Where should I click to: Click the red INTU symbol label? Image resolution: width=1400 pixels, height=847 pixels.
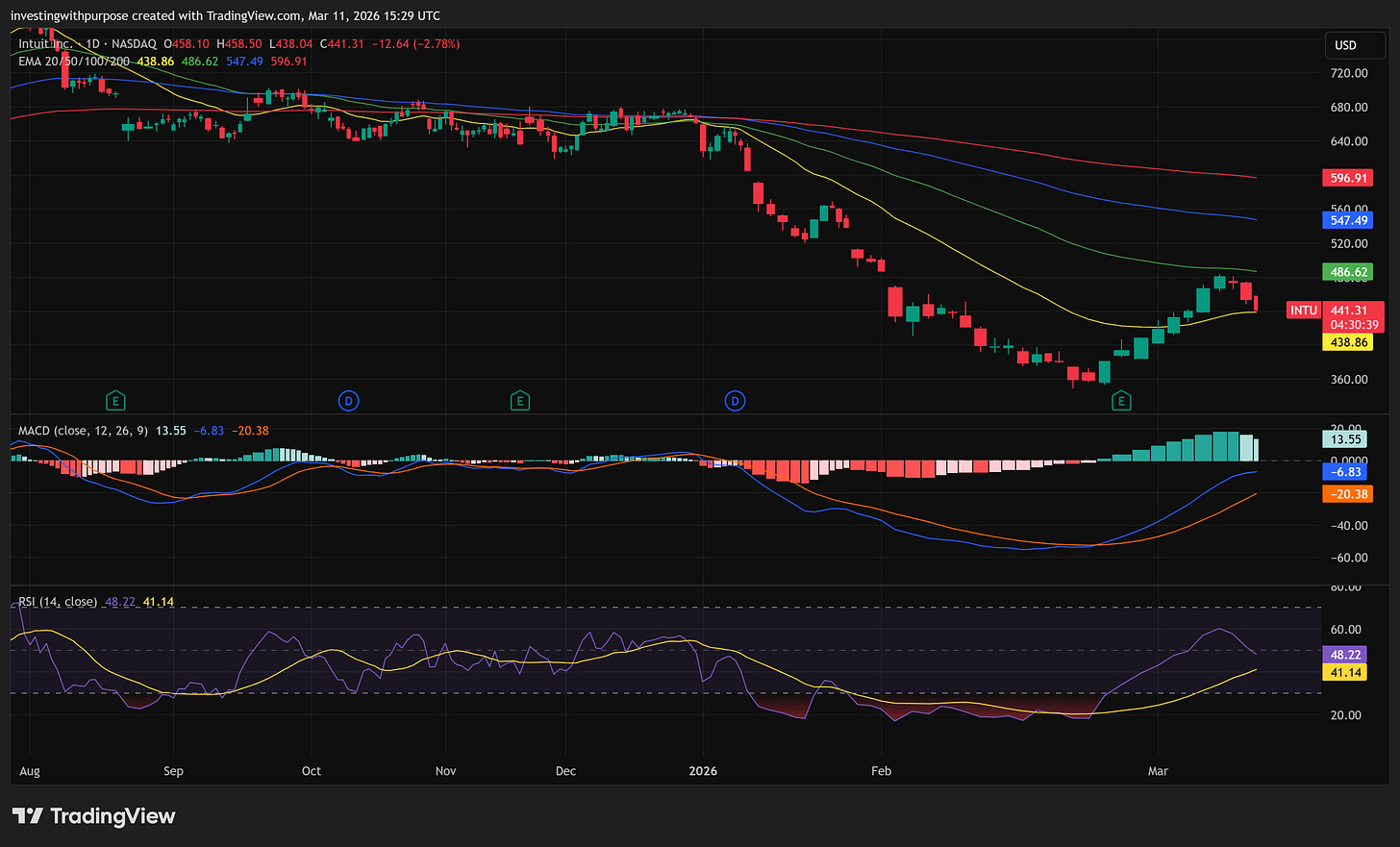(x=1304, y=311)
